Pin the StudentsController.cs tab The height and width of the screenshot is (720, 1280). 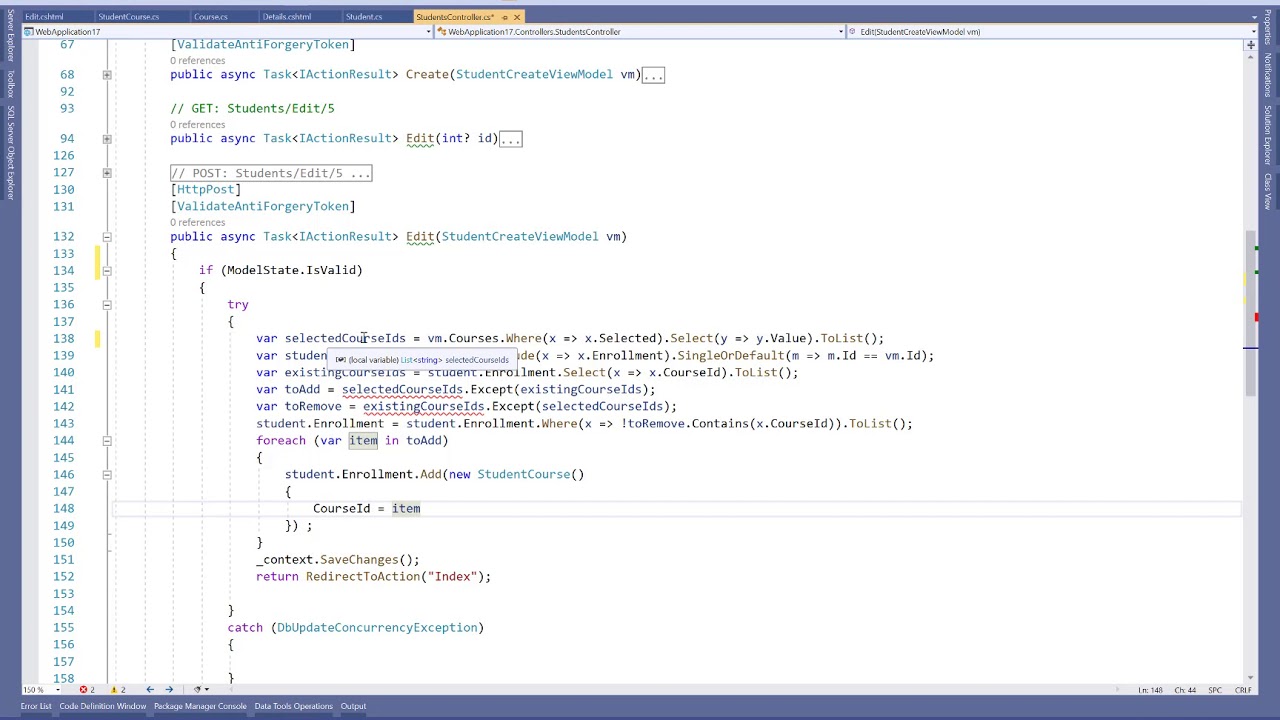coord(505,17)
